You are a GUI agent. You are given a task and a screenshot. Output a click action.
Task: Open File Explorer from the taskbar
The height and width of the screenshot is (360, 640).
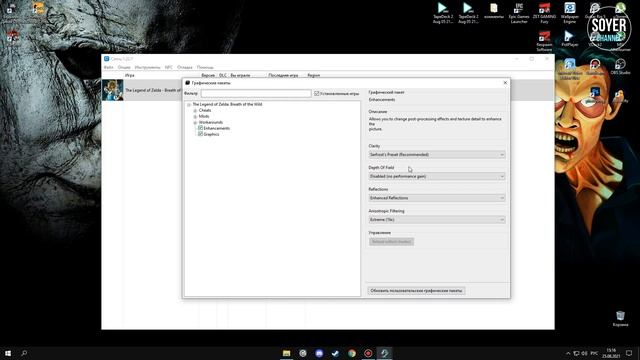[x=287, y=353]
